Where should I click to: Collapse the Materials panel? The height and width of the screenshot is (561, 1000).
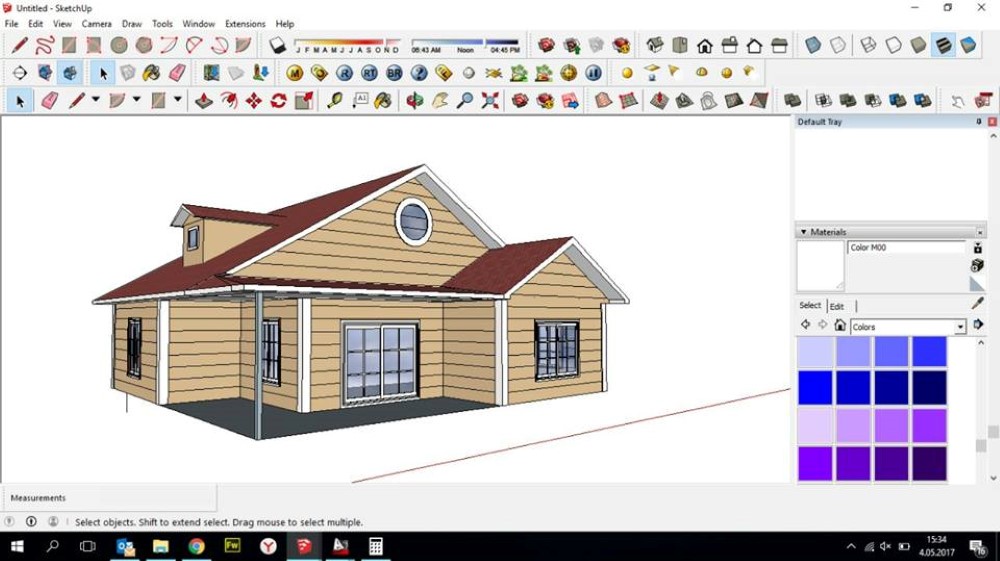pos(804,232)
